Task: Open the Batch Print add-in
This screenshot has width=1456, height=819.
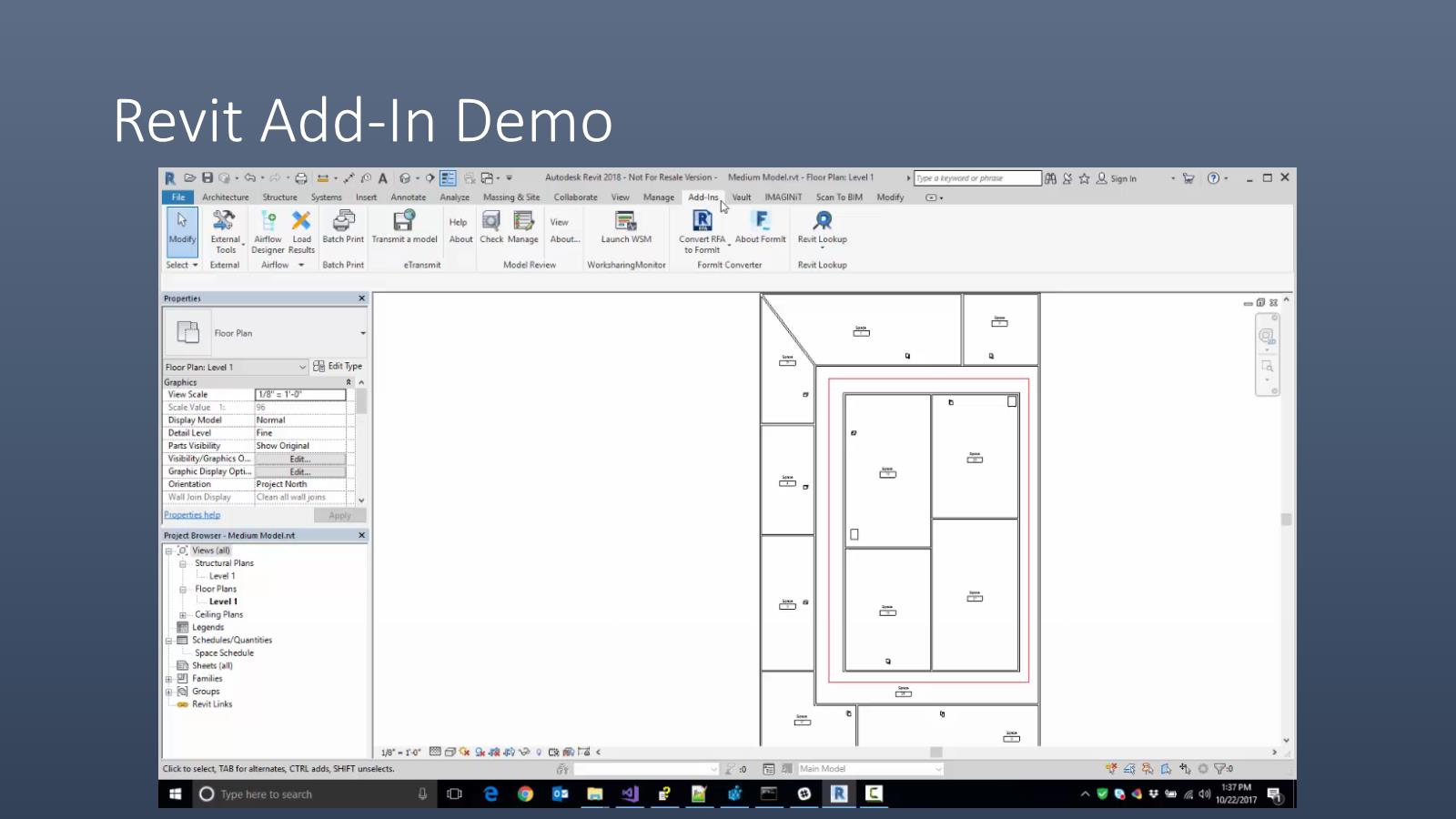Action: [343, 227]
